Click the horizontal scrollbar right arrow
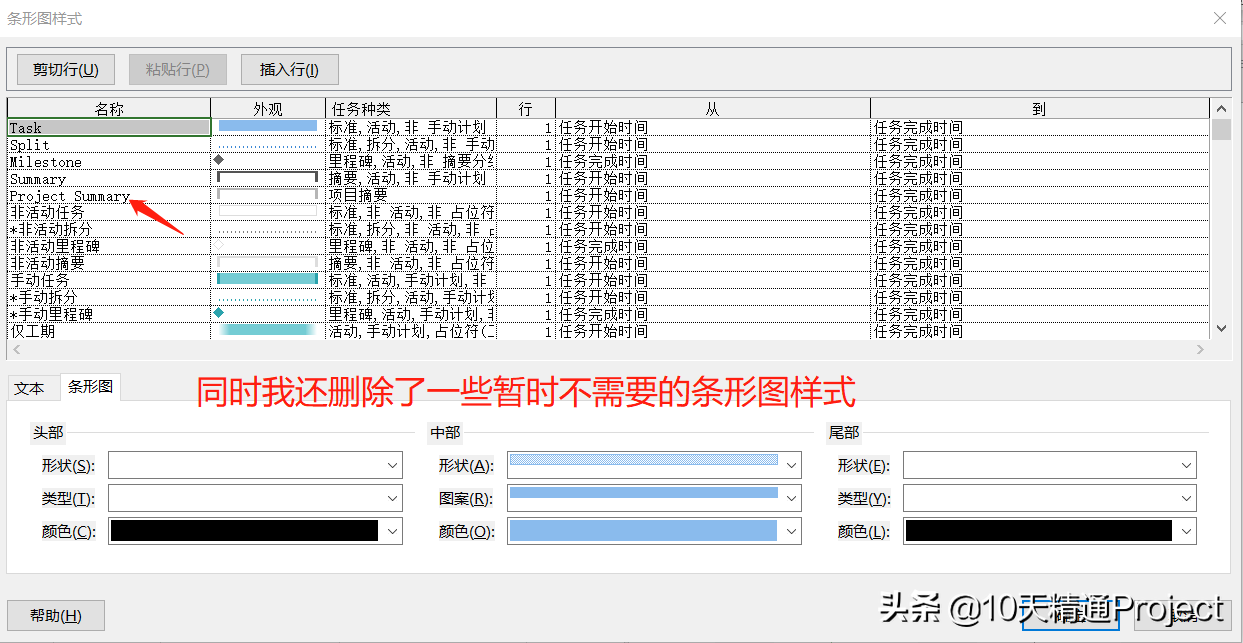Screen dimensions: 1243x643 [x=1201, y=349]
